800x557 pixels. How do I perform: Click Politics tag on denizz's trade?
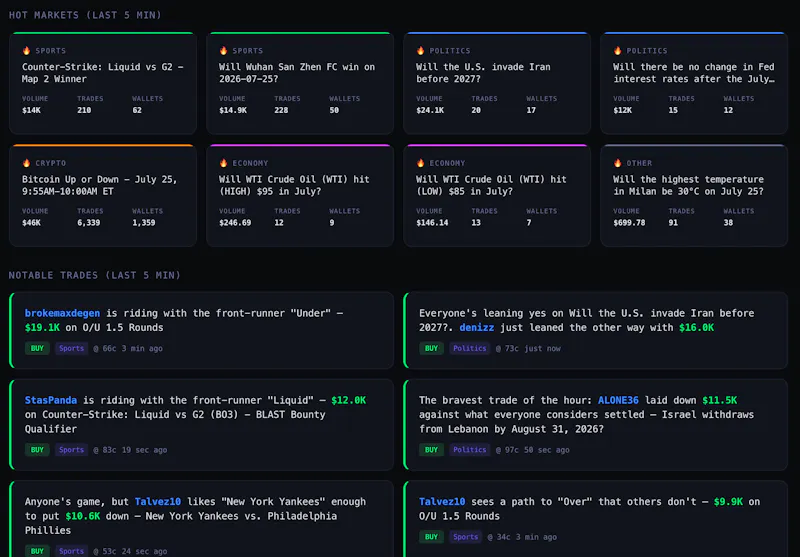[x=470, y=348]
